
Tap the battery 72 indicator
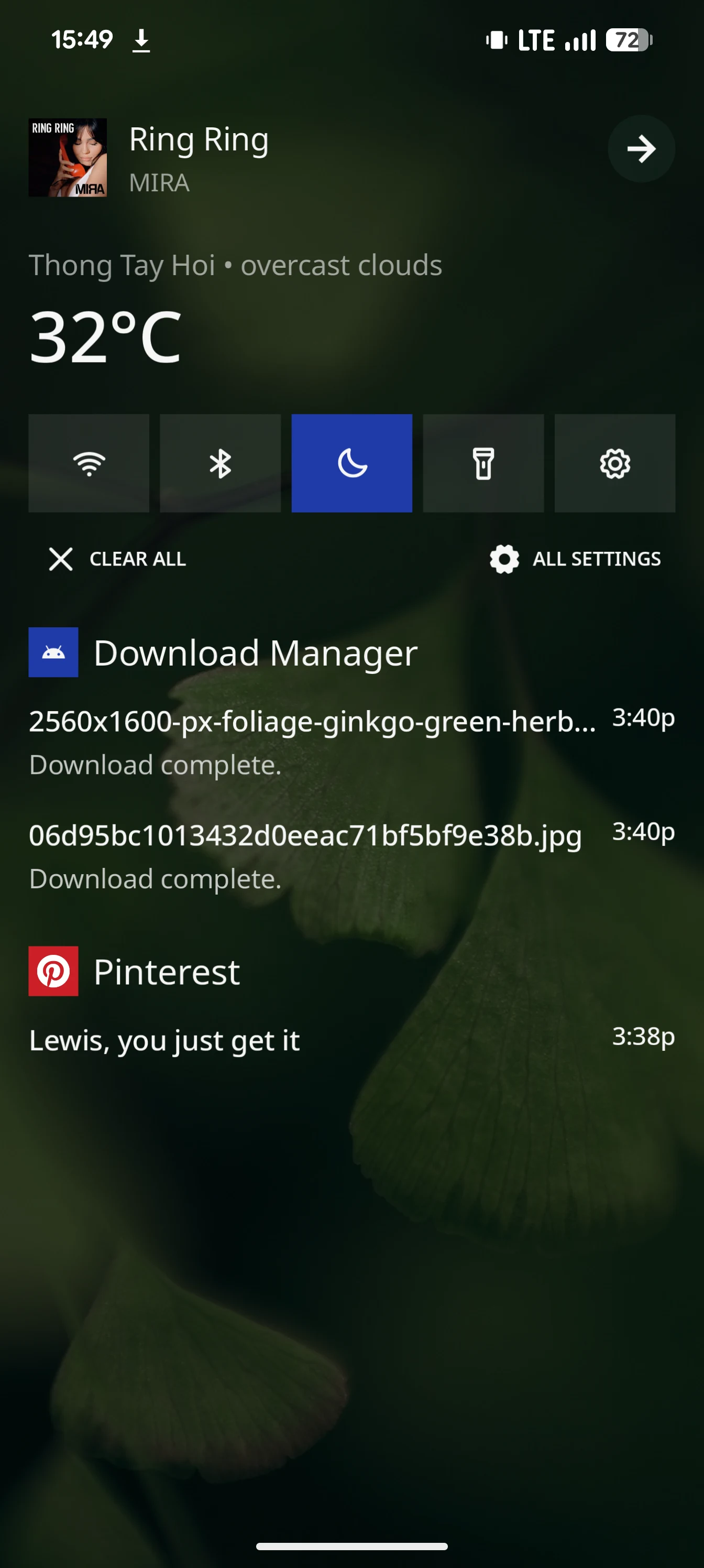click(629, 40)
